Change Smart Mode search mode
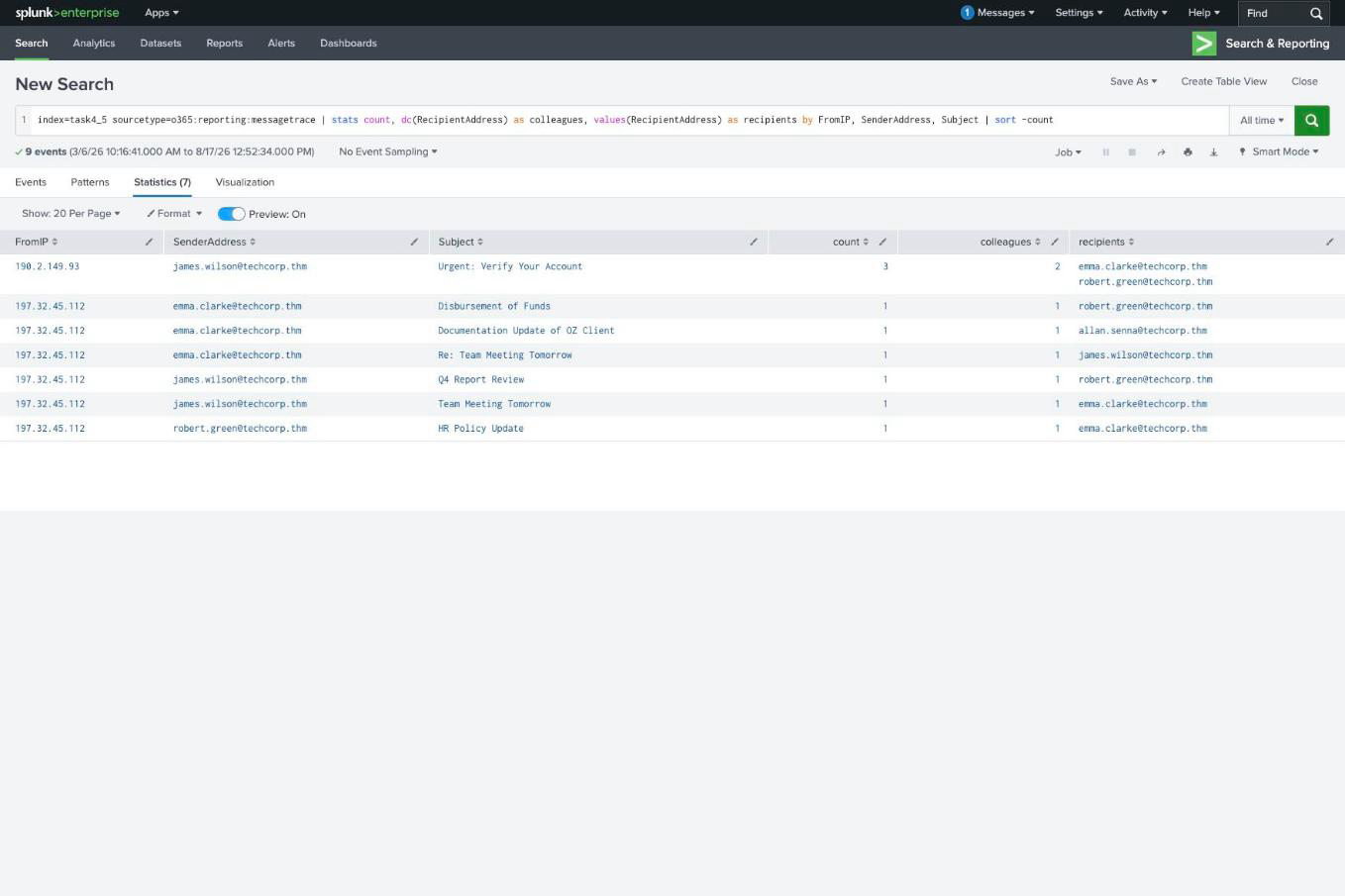 (1279, 151)
